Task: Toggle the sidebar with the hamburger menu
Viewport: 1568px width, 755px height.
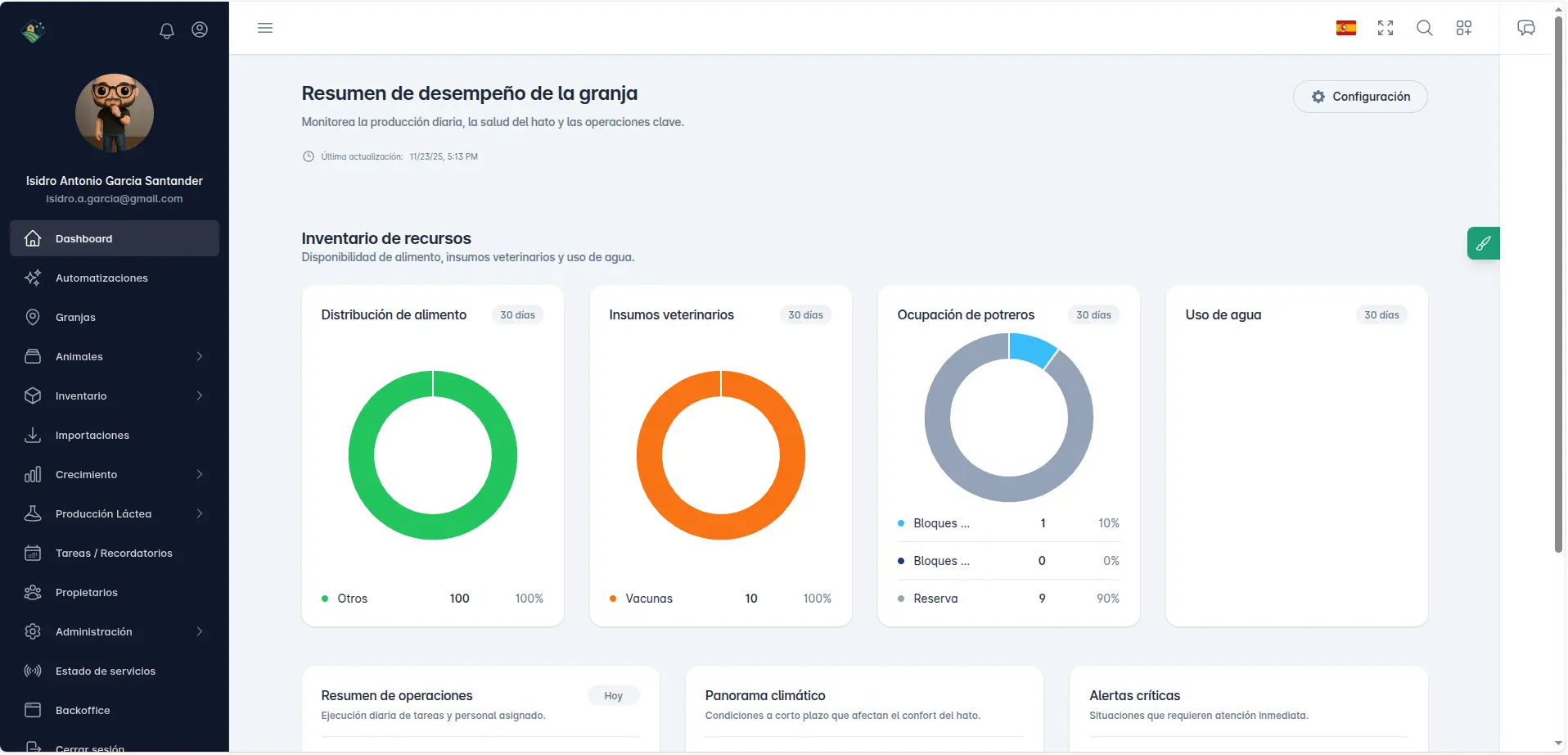Action: click(x=265, y=27)
